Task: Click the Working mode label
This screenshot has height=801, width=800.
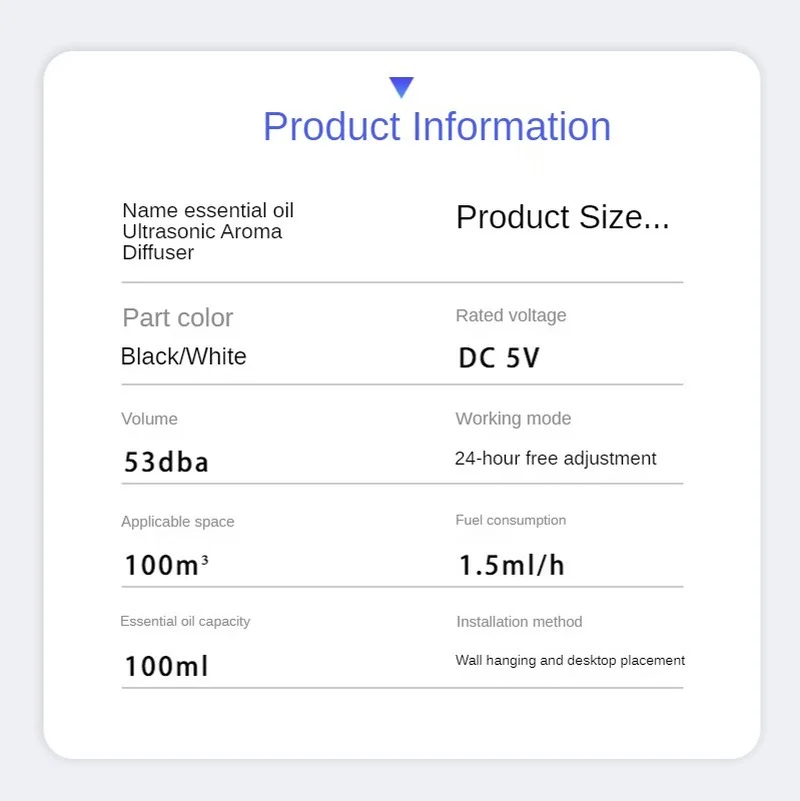Action: [513, 419]
